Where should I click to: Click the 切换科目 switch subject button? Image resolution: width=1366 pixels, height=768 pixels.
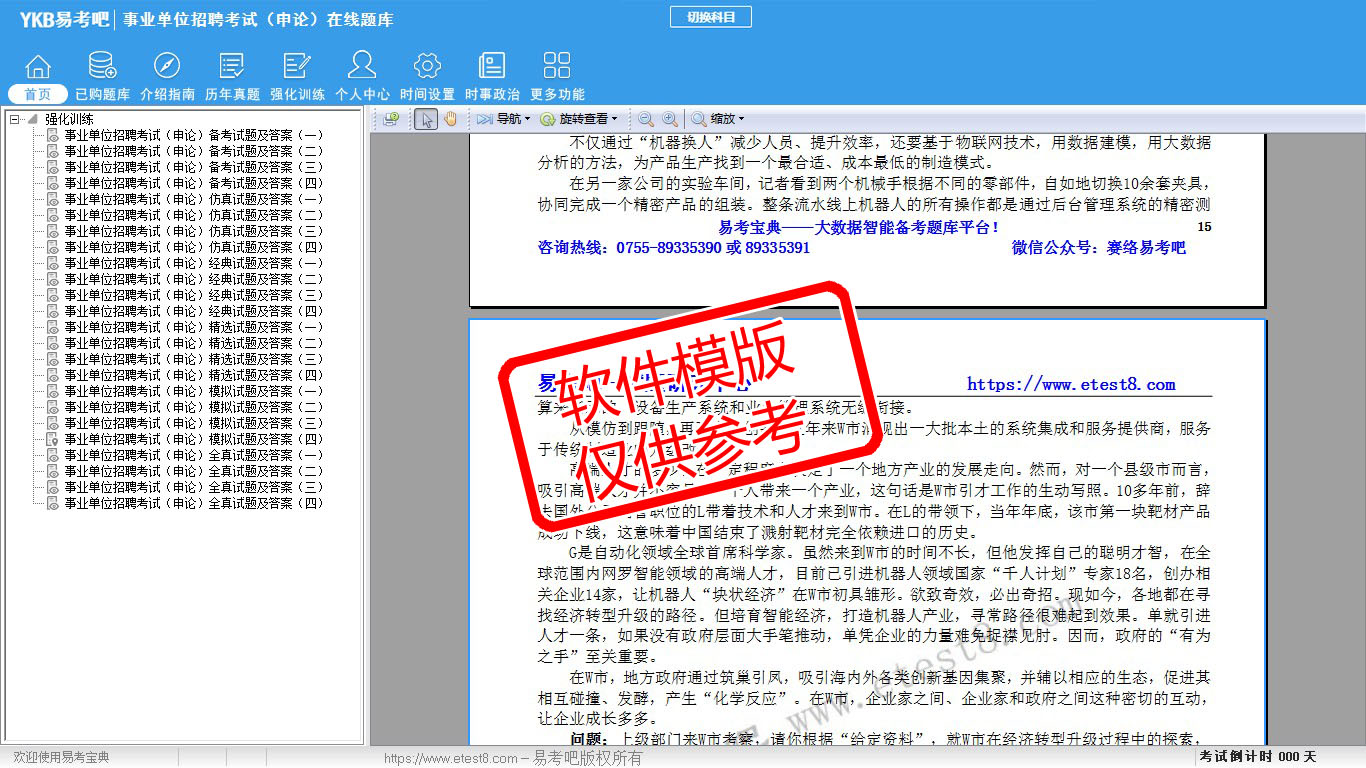click(710, 17)
